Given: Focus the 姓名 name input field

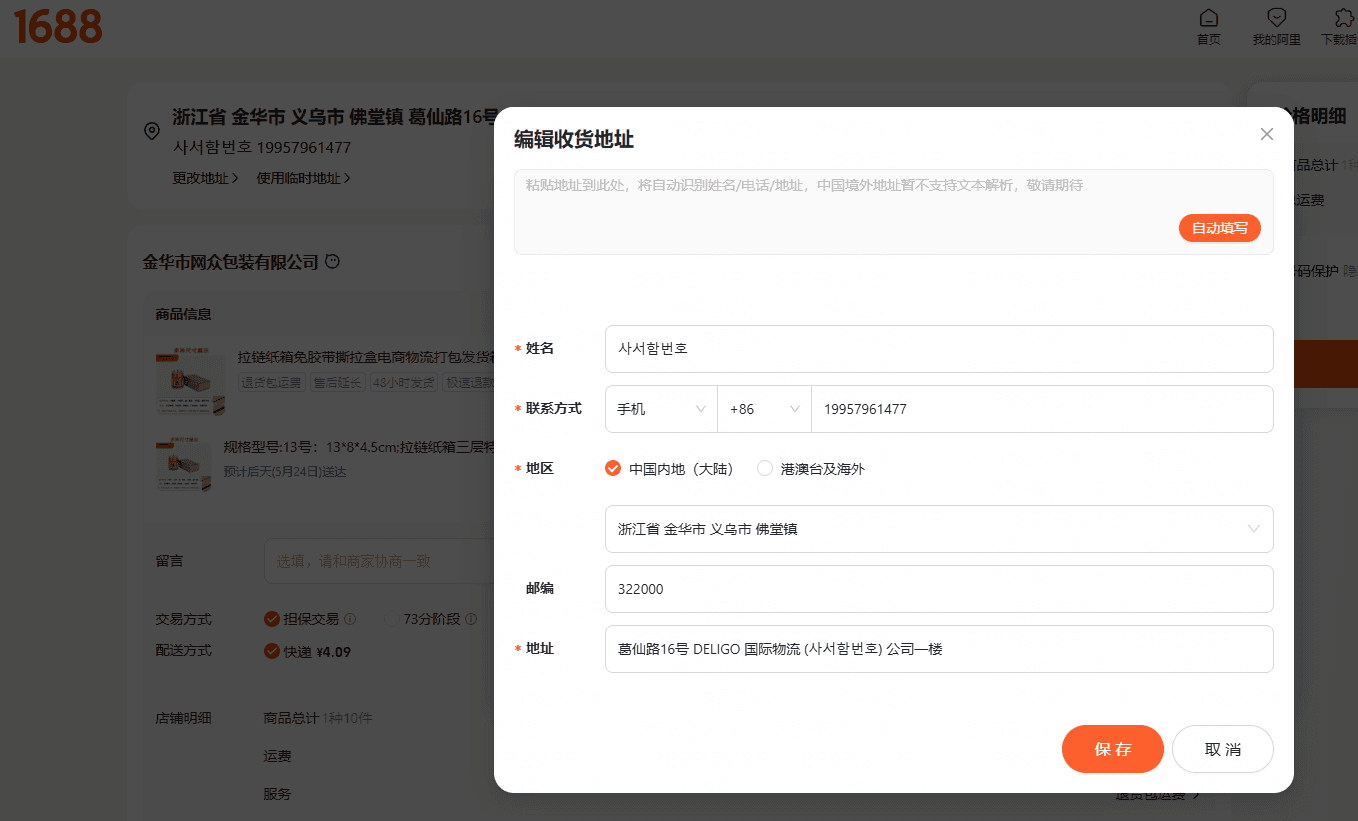Looking at the screenshot, I should 939,349.
